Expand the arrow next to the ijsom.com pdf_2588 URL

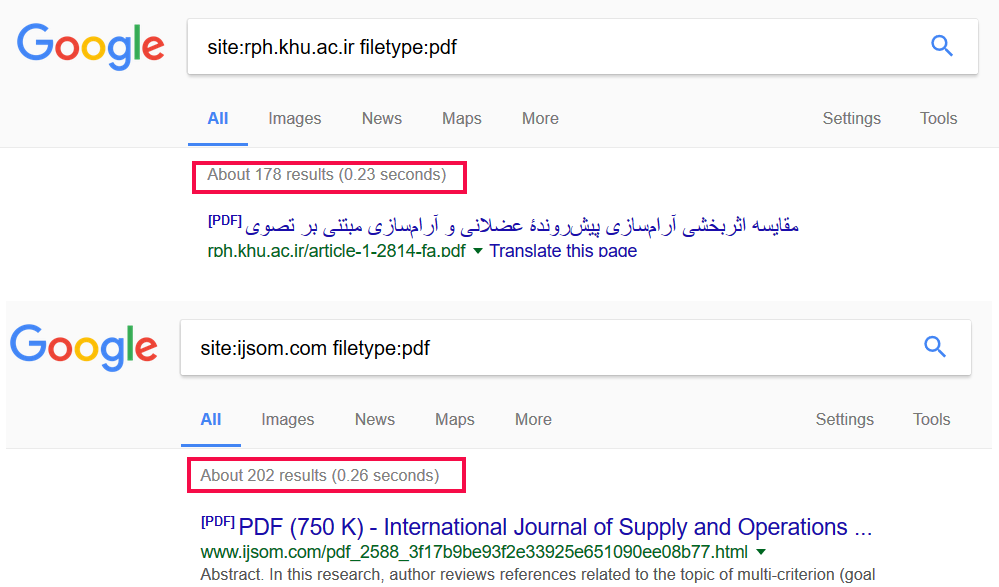pyautogui.click(x=761, y=552)
